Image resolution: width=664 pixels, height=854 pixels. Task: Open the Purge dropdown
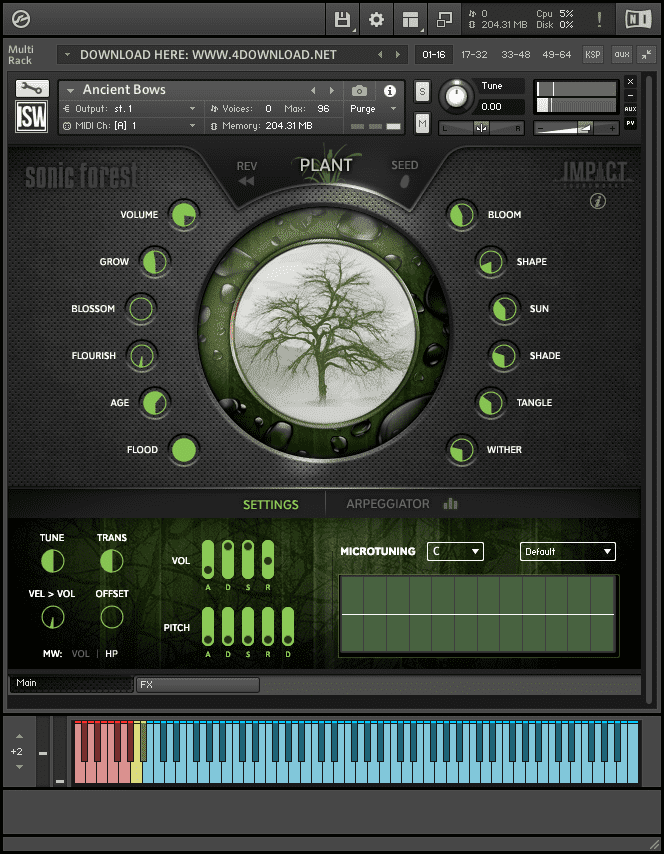(373, 109)
